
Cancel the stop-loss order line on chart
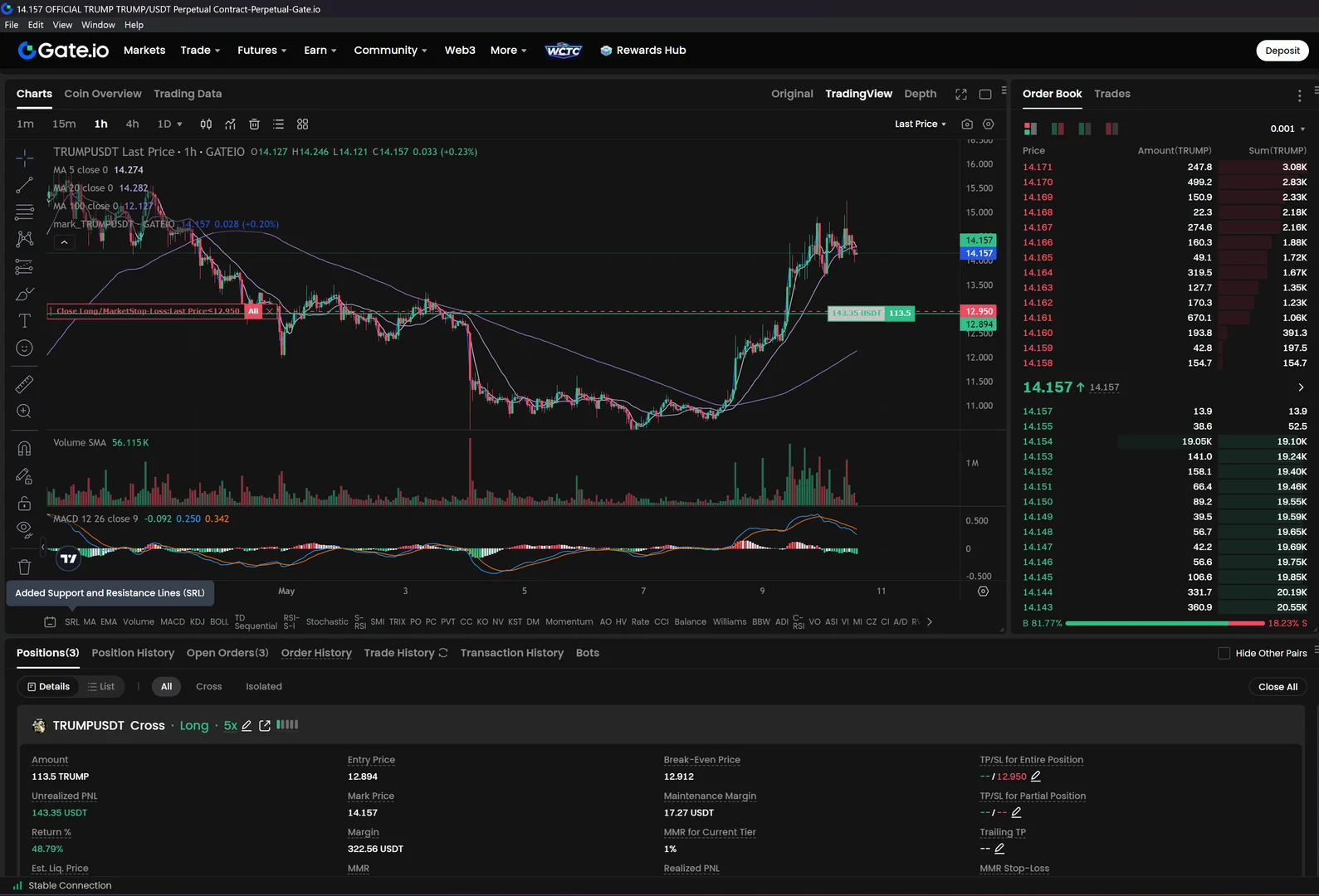click(x=270, y=312)
